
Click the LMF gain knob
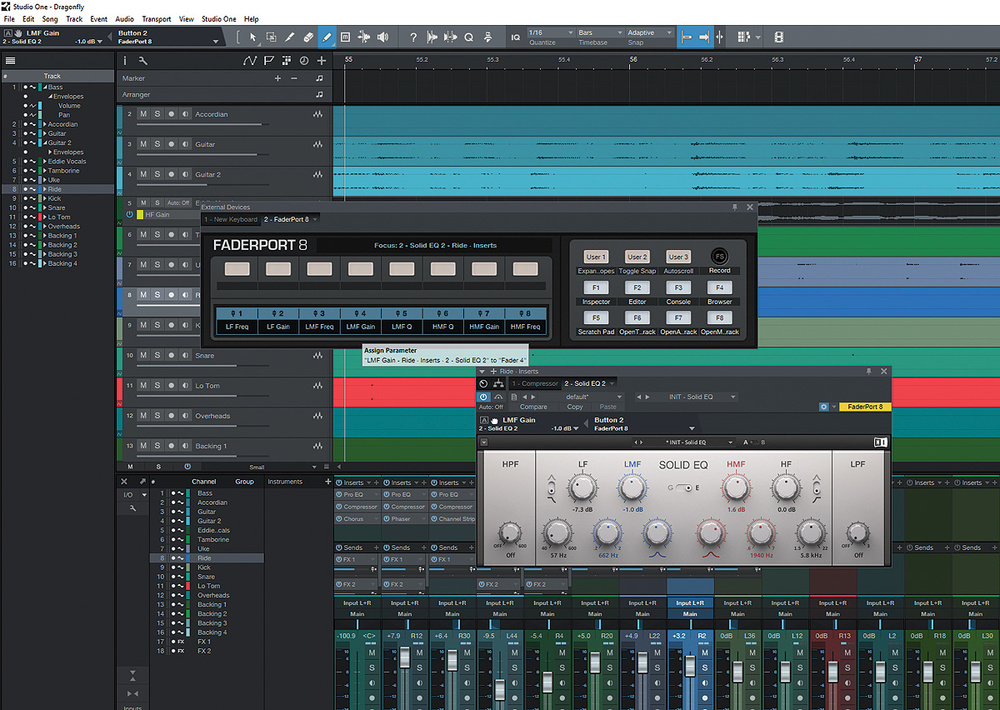632,487
